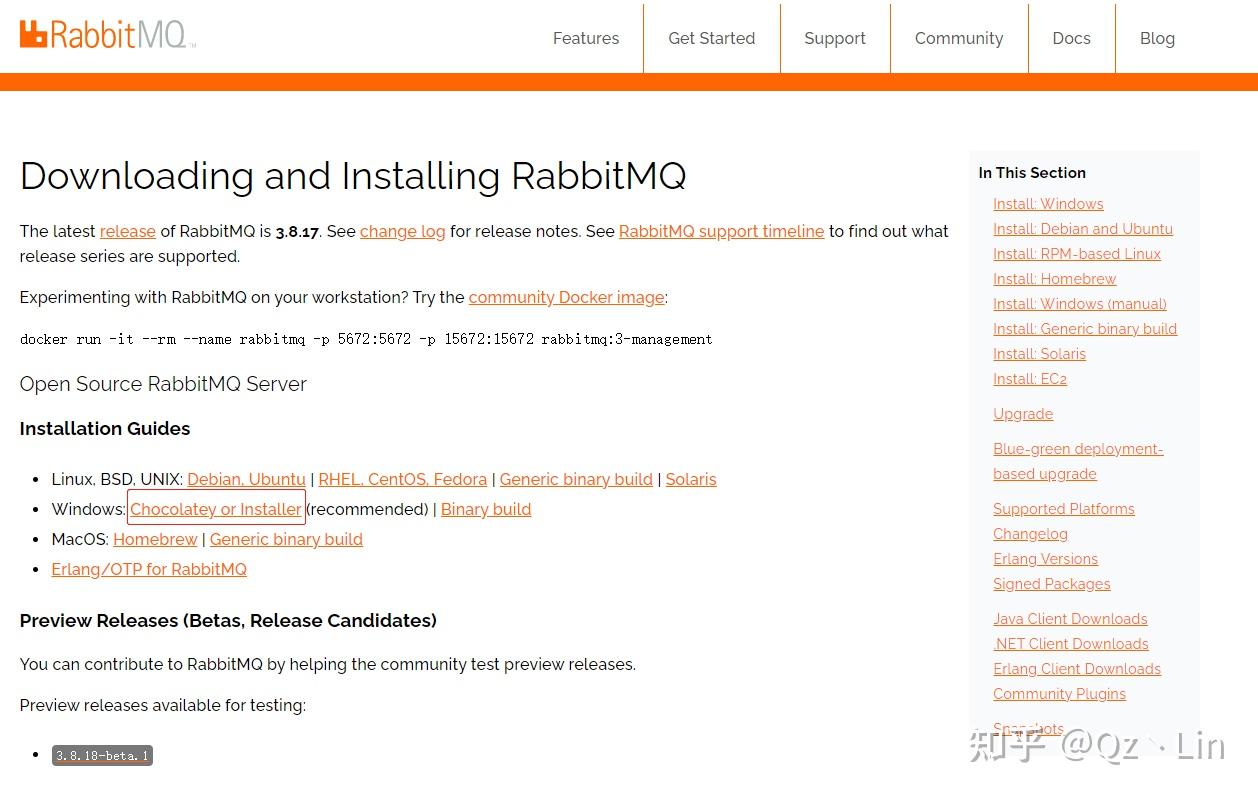
Task: Open the Docs section
Action: pos(1071,38)
